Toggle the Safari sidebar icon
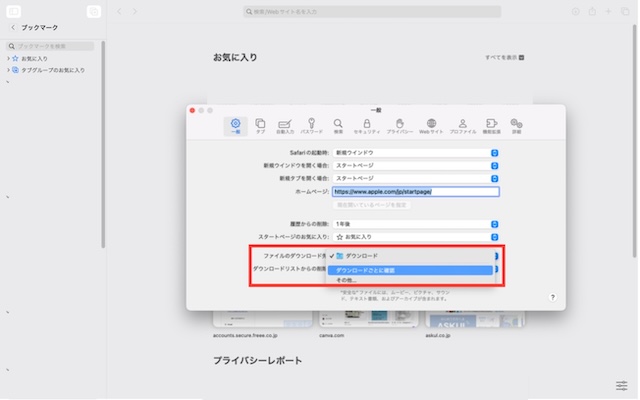Image resolution: width=640 pixels, height=400 pixels. (x=13, y=11)
